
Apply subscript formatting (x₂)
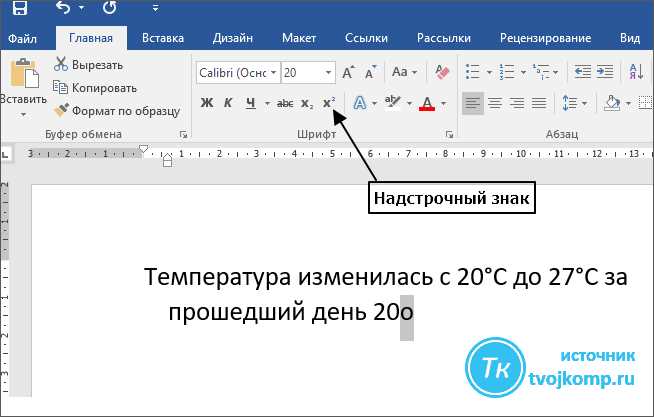(x=307, y=103)
